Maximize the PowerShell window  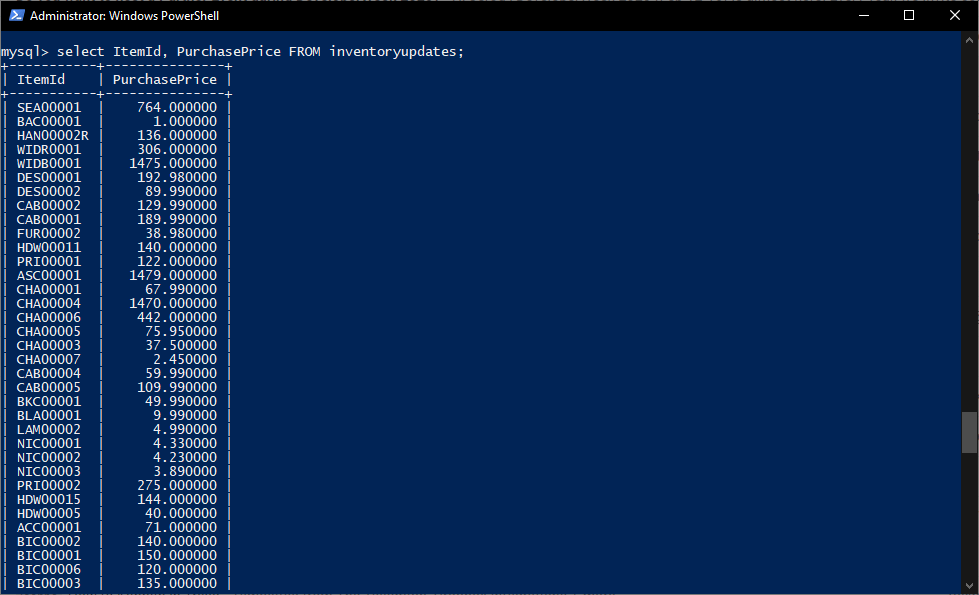(x=908, y=16)
